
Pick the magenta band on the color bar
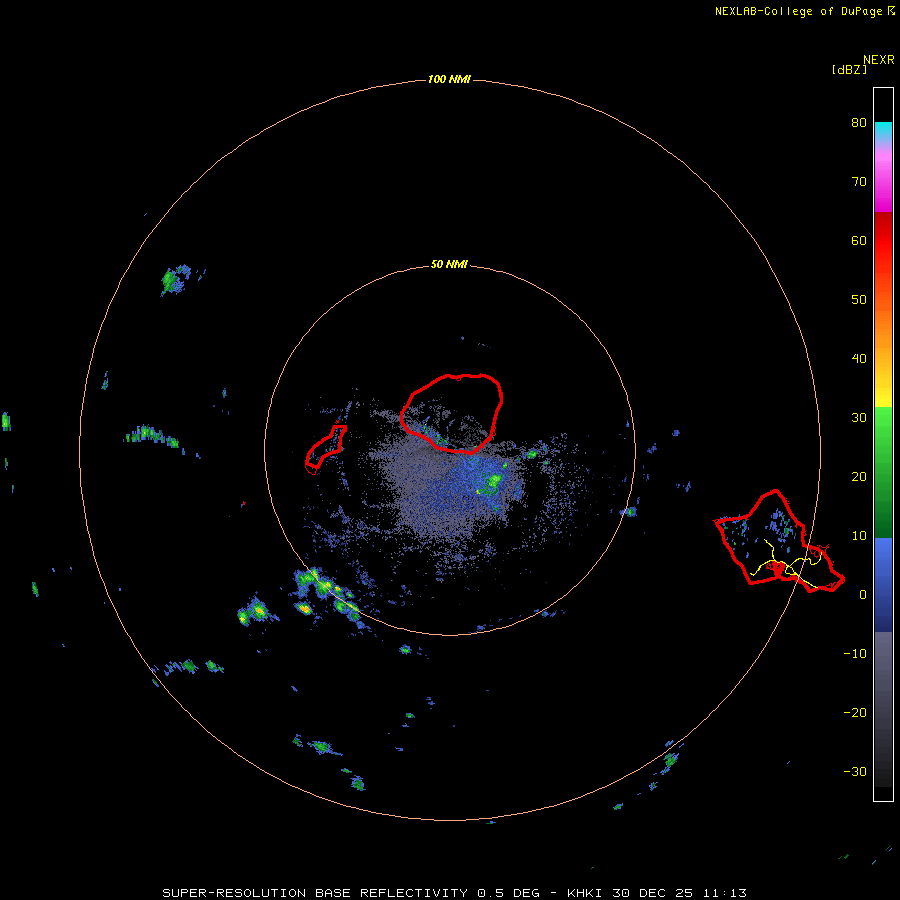pyautogui.click(x=883, y=184)
